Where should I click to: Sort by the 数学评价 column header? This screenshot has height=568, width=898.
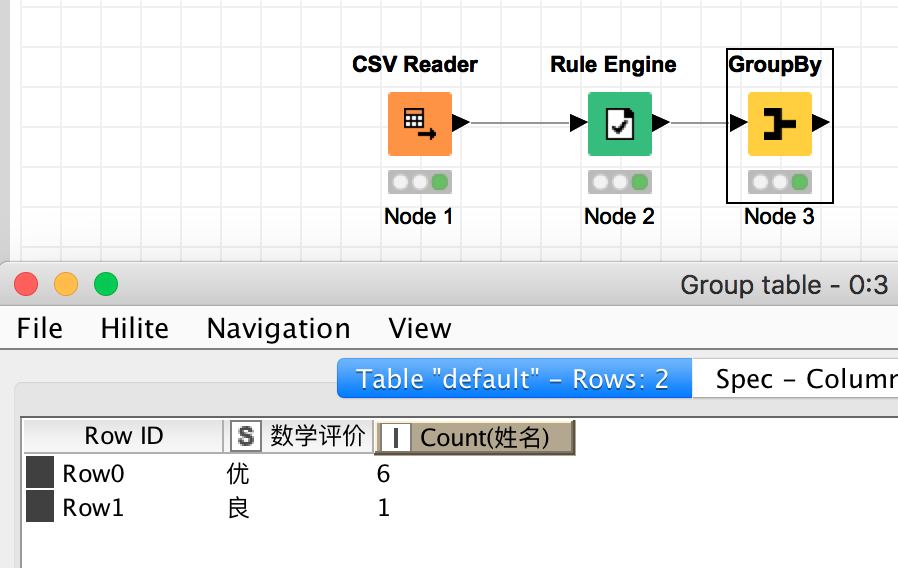pos(299,436)
